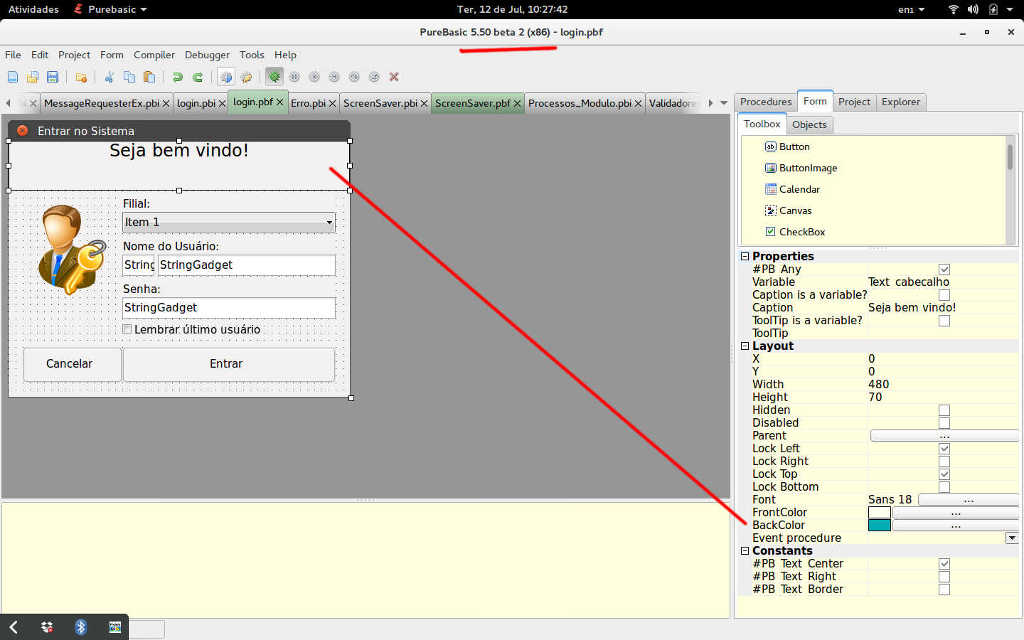
Task: Click the Bluetooth icon in bottom tray
Action: 82,627
